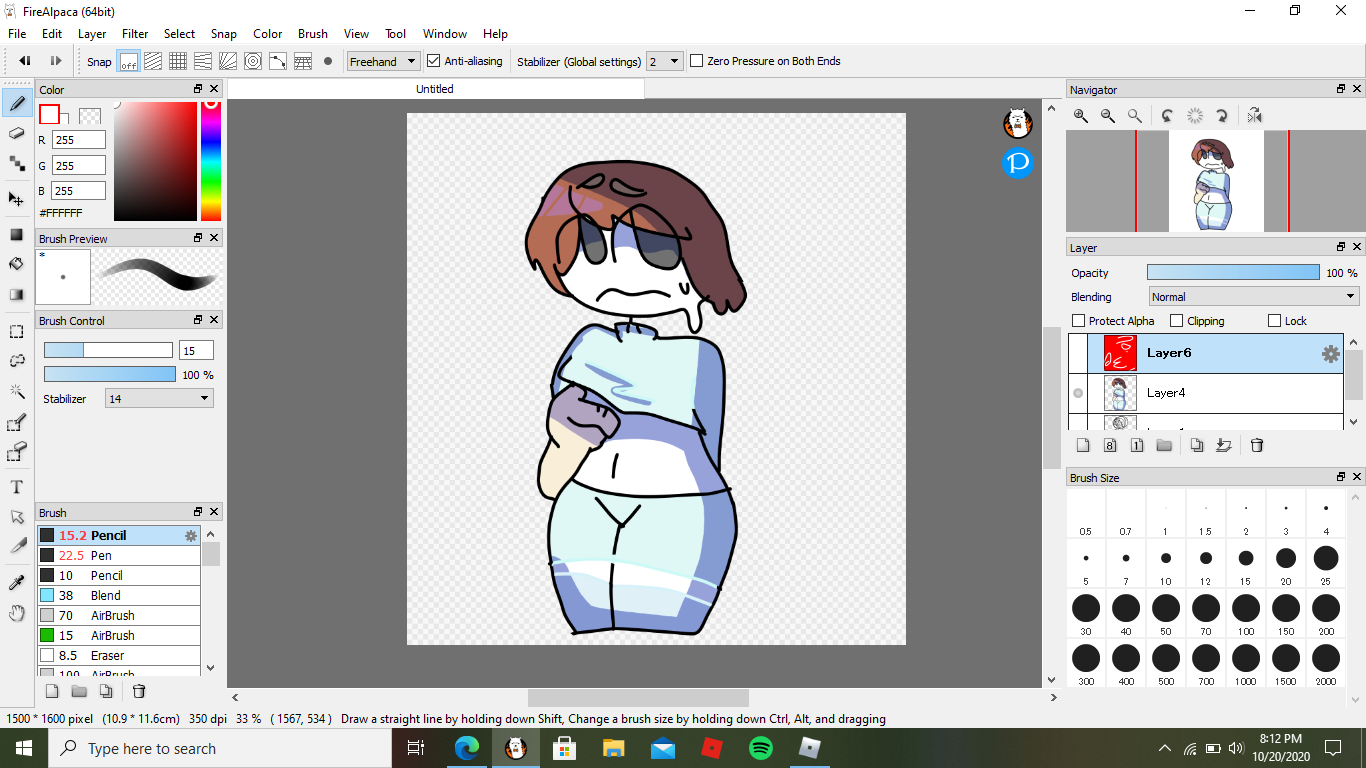Duplicate layer in Layer panel
The height and width of the screenshot is (768, 1366).
tap(1196, 445)
